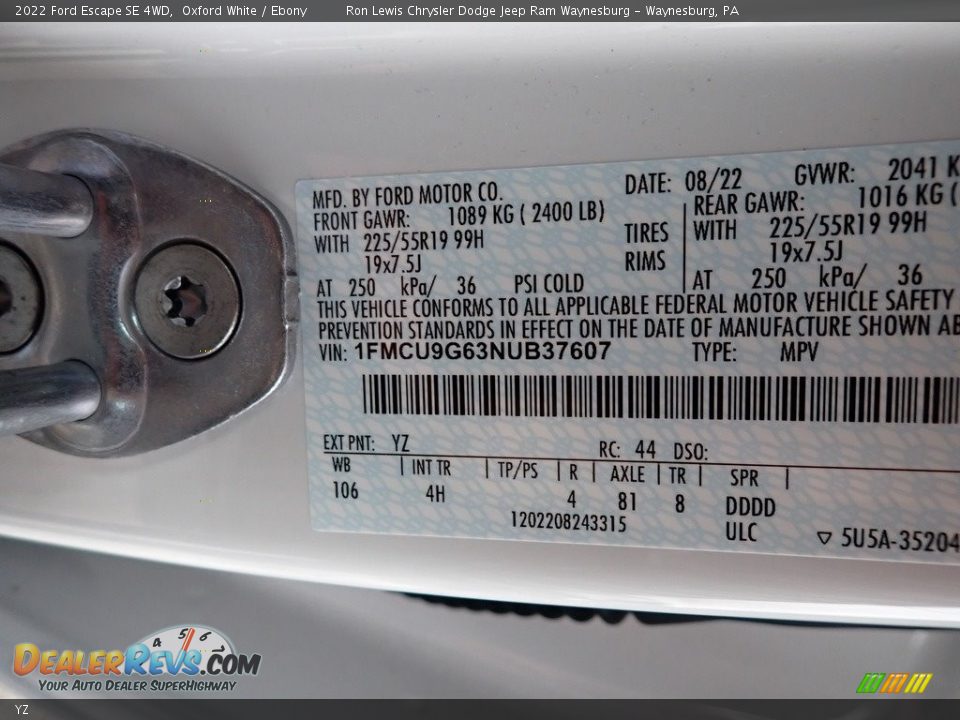Click the 'SPR' column header

[x=744, y=478]
